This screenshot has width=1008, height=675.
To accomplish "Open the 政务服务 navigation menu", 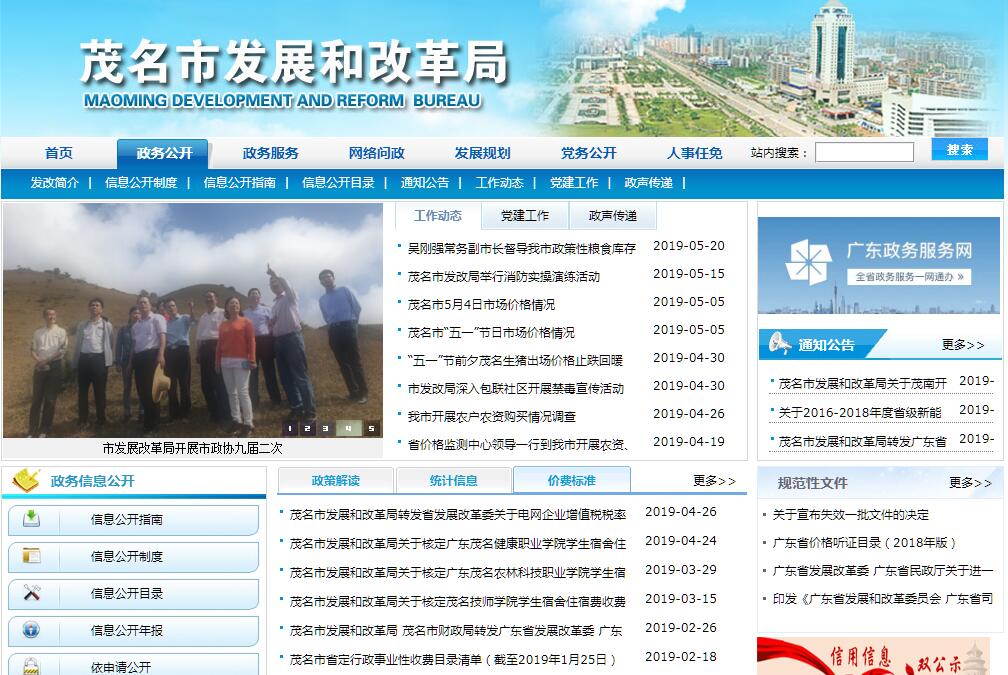I will [270, 153].
